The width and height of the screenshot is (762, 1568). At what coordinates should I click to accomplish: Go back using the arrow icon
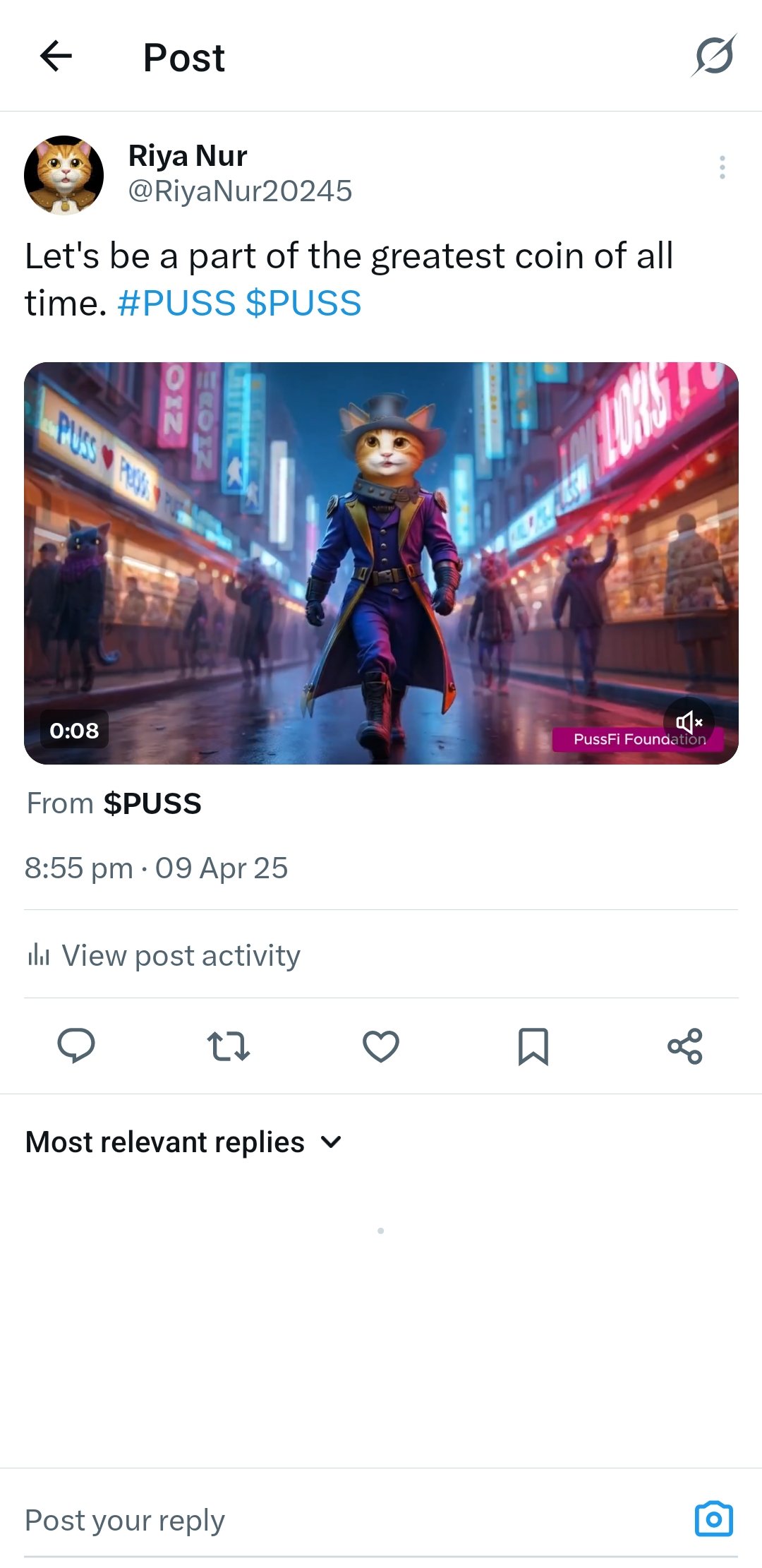[56, 56]
